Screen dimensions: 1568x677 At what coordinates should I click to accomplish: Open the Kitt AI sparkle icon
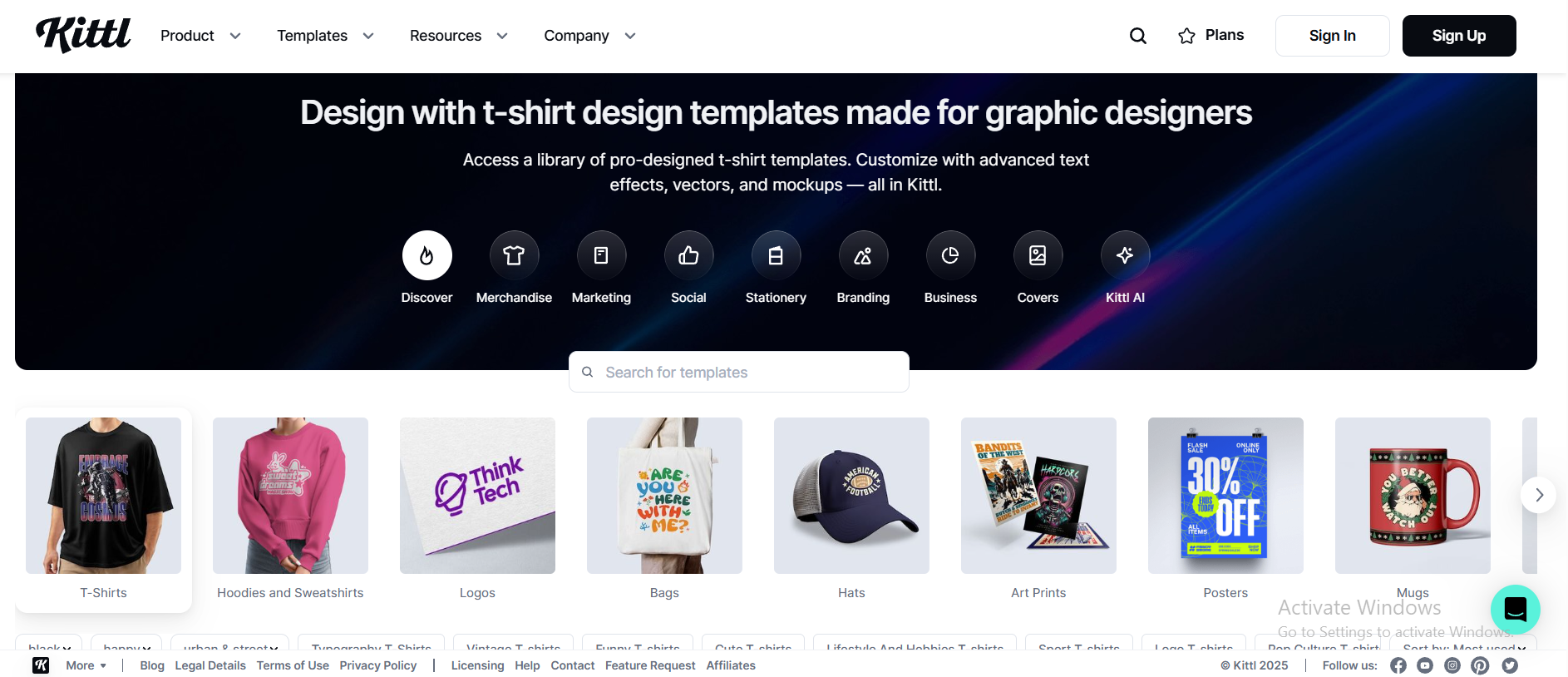coord(1125,255)
